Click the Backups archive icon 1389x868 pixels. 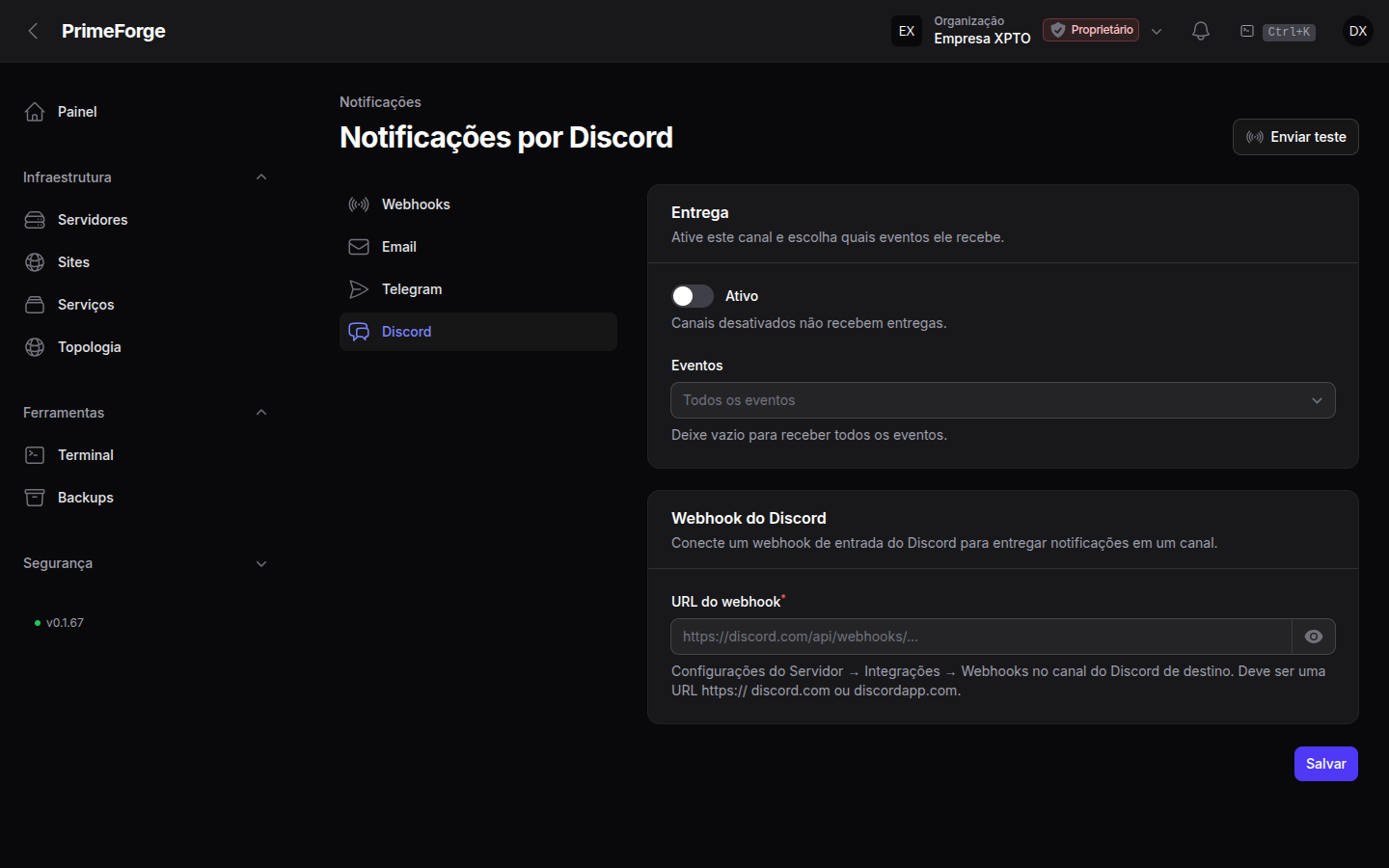(x=35, y=498)
